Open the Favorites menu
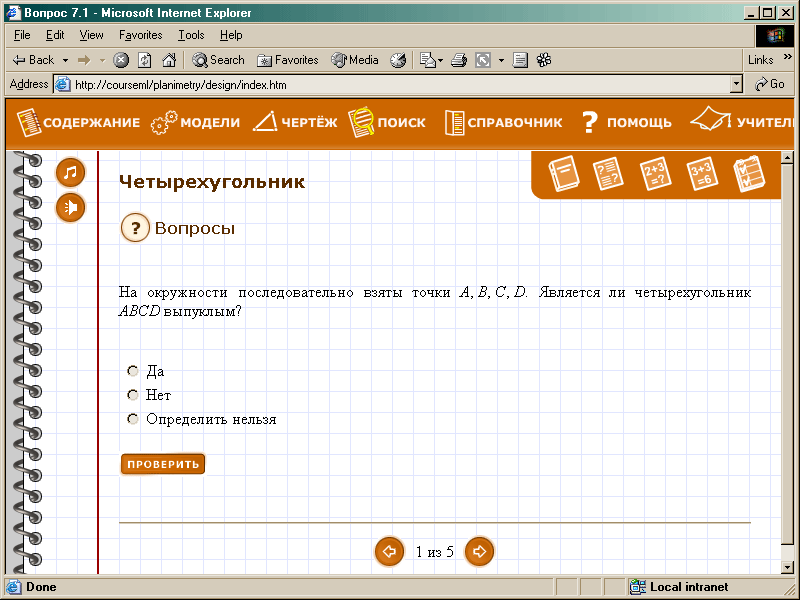800x600 pixels. click(x=141, y=35)
